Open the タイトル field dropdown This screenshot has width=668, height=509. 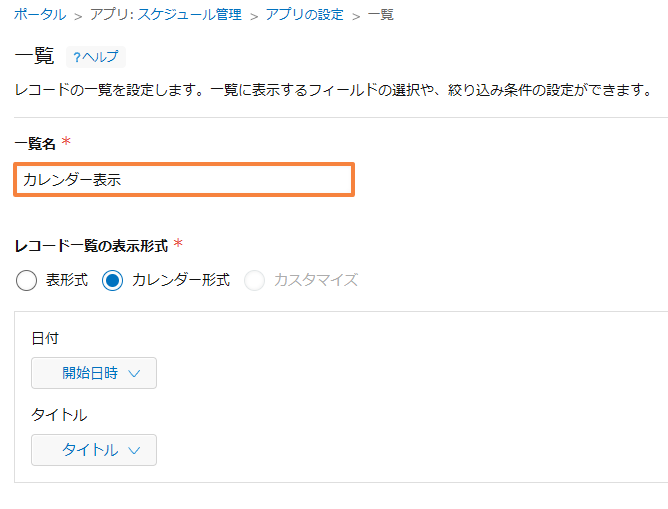[x=94, y=450]
